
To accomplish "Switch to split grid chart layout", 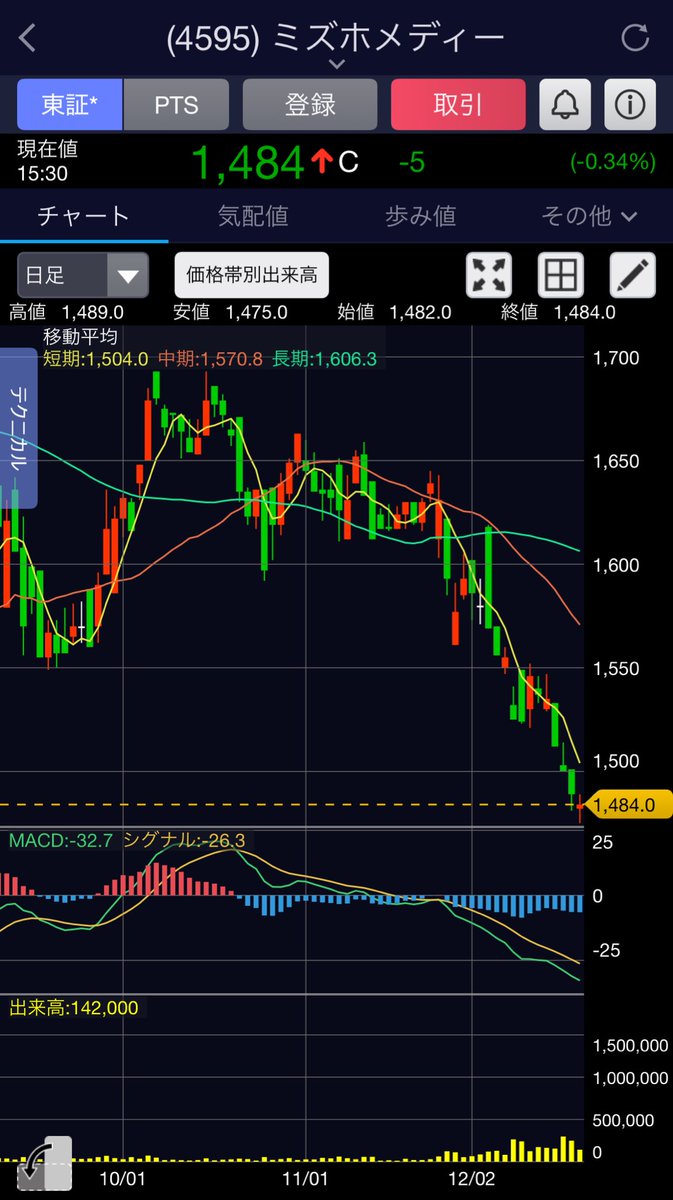I will tap(561, 274).
